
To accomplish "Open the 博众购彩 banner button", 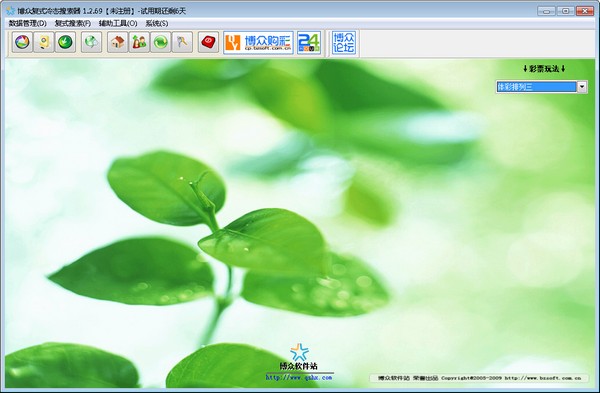I will 258,42.
